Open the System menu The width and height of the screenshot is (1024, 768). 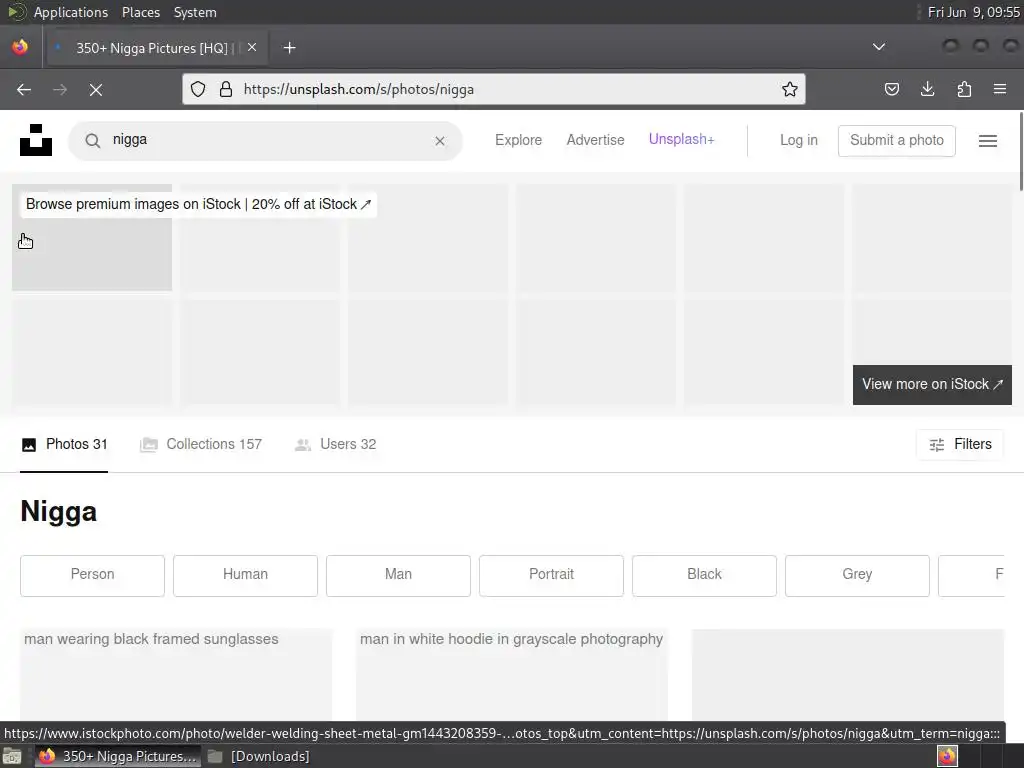pos(195,12)
